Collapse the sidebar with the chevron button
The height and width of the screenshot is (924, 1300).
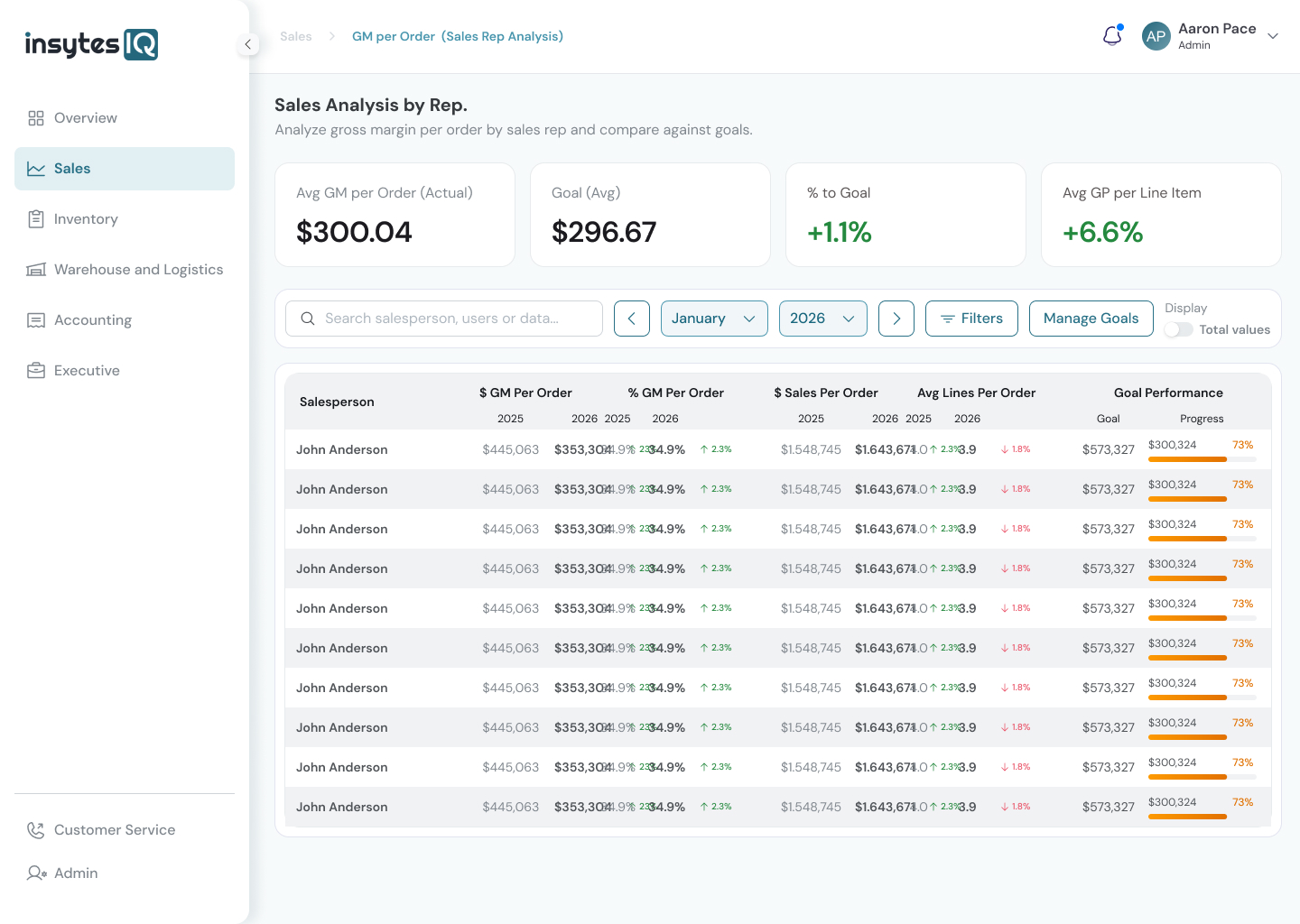[248, 44]
